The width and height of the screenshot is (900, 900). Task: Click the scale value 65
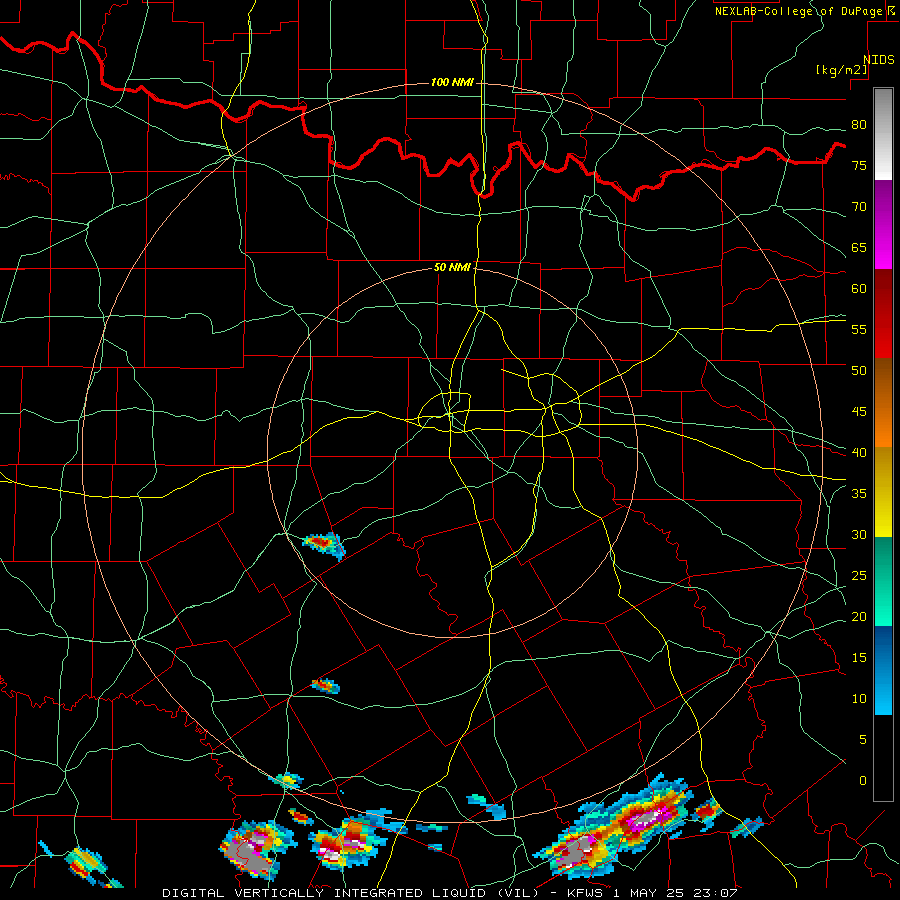click(859, 247)
